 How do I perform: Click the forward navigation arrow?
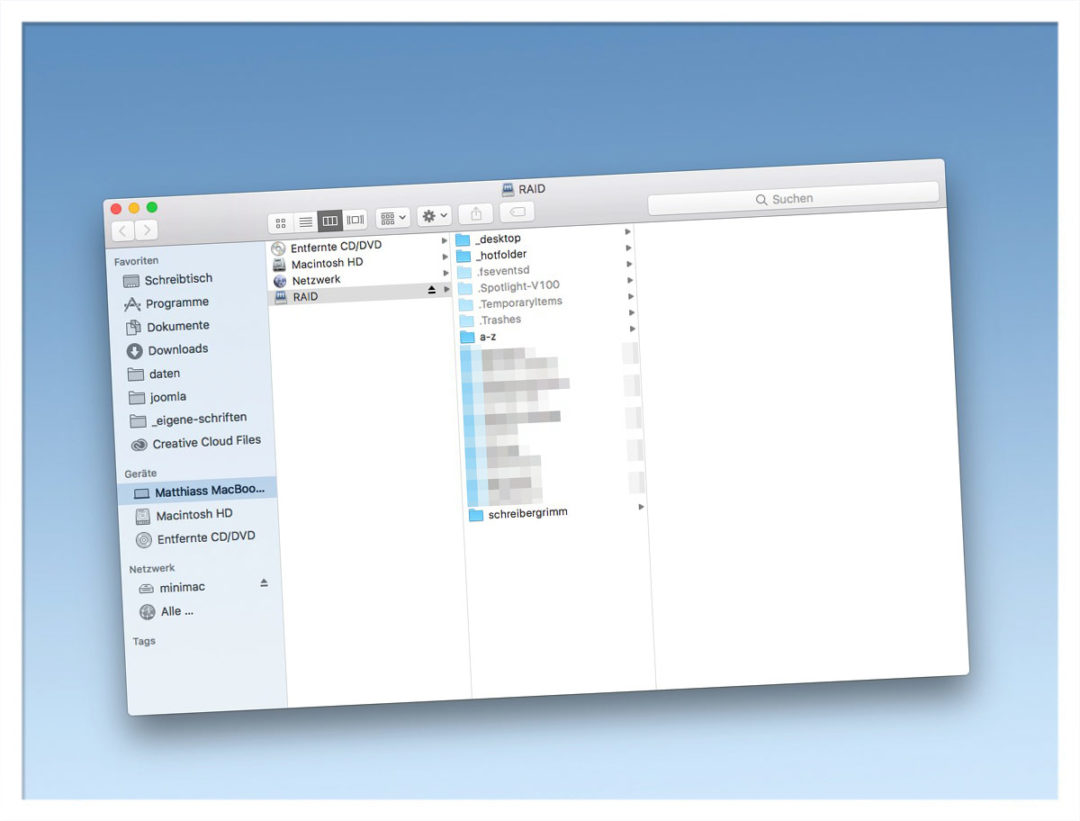(146, 228)
